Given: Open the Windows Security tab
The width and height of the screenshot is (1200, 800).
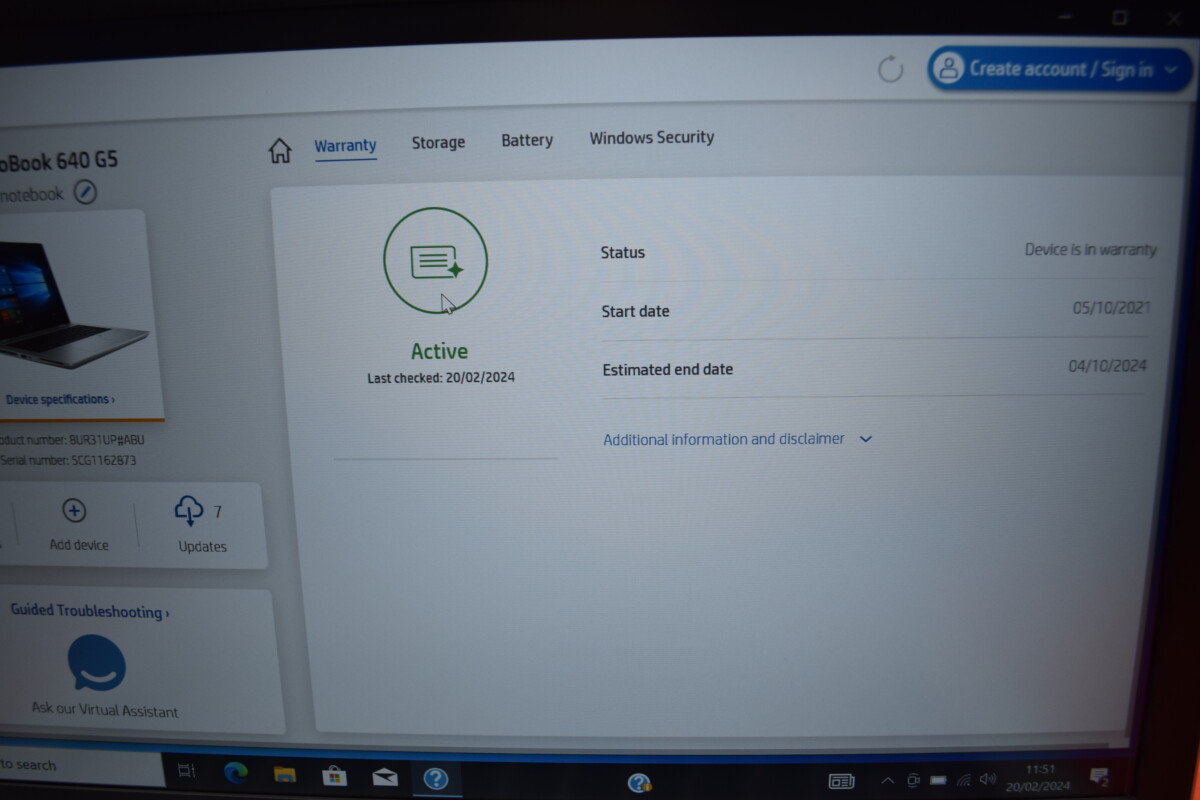Looking at the screenshot, I should click(x=652, y=137).
